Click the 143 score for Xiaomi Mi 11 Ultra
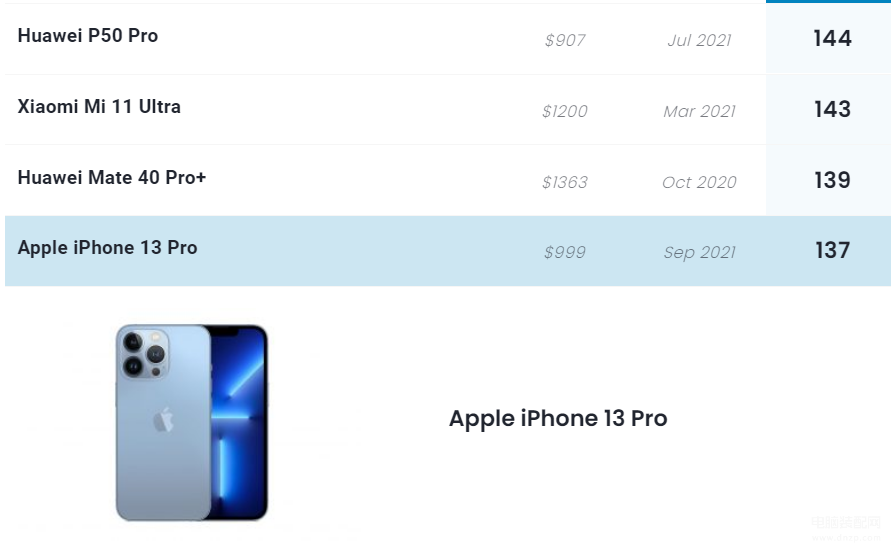 [832, 109]
